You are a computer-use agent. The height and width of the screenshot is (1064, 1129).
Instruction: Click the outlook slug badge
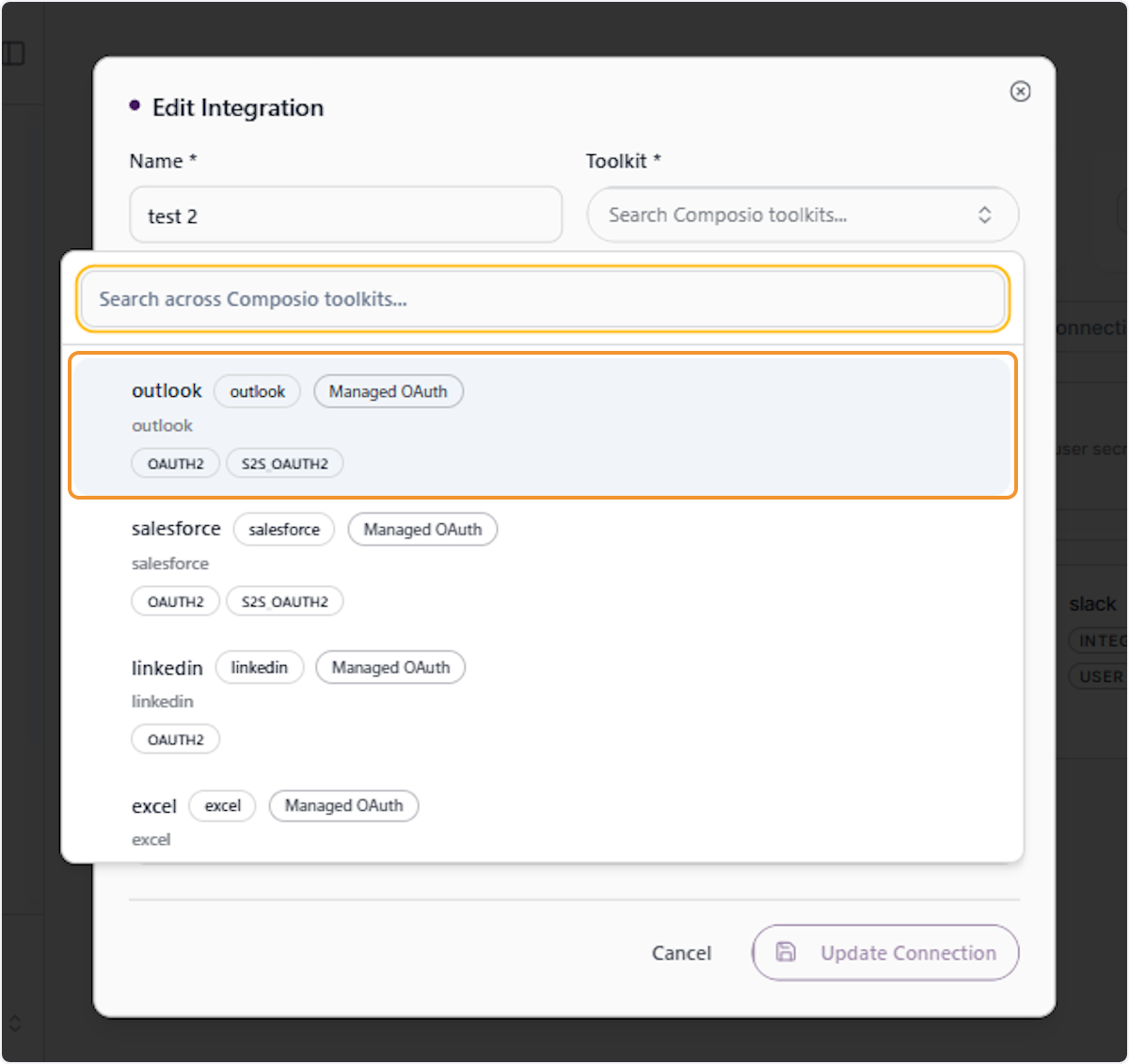coord(257,391)
